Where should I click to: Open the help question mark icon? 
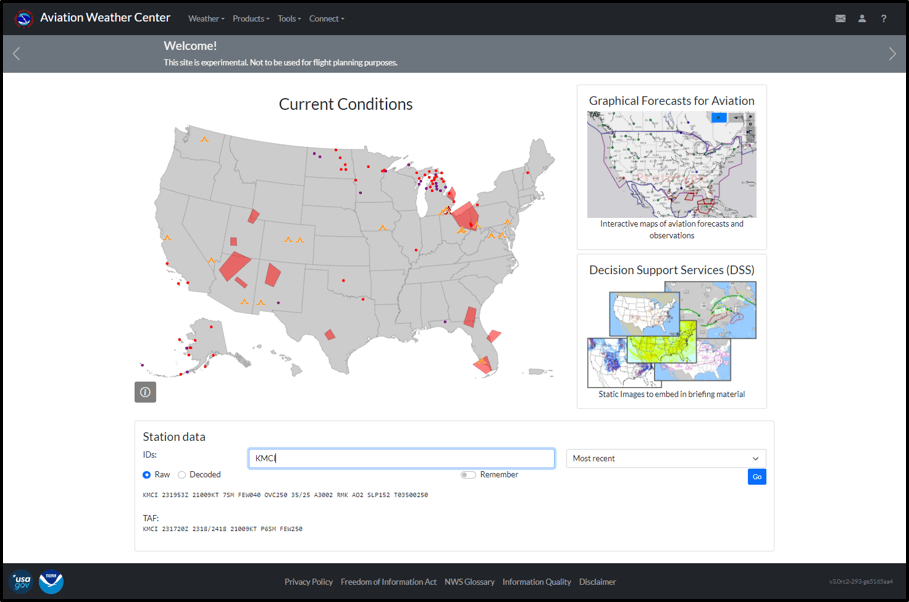click(x=884, y=18)
